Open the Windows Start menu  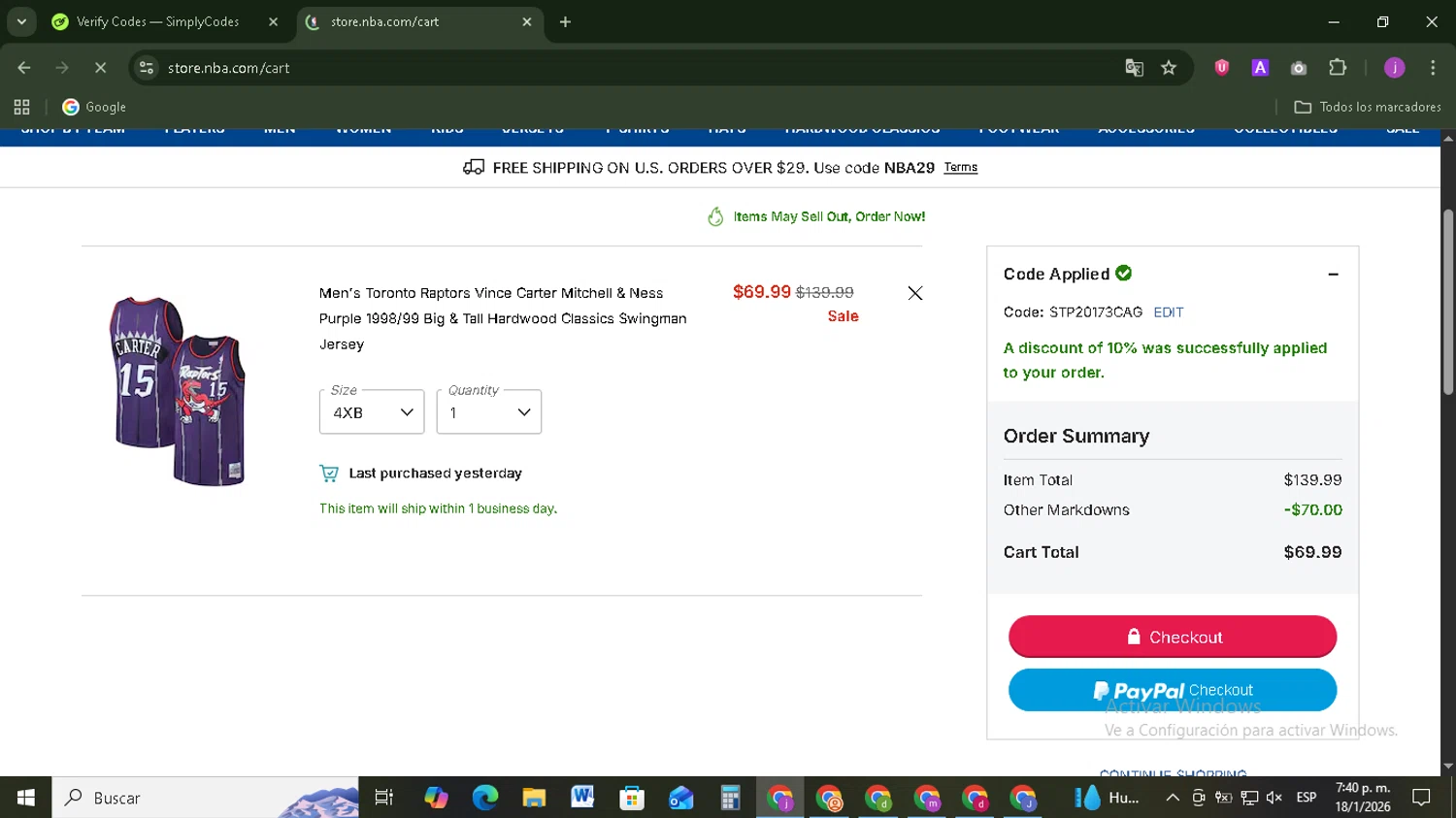pyautogui.click(x=26, y=798)
